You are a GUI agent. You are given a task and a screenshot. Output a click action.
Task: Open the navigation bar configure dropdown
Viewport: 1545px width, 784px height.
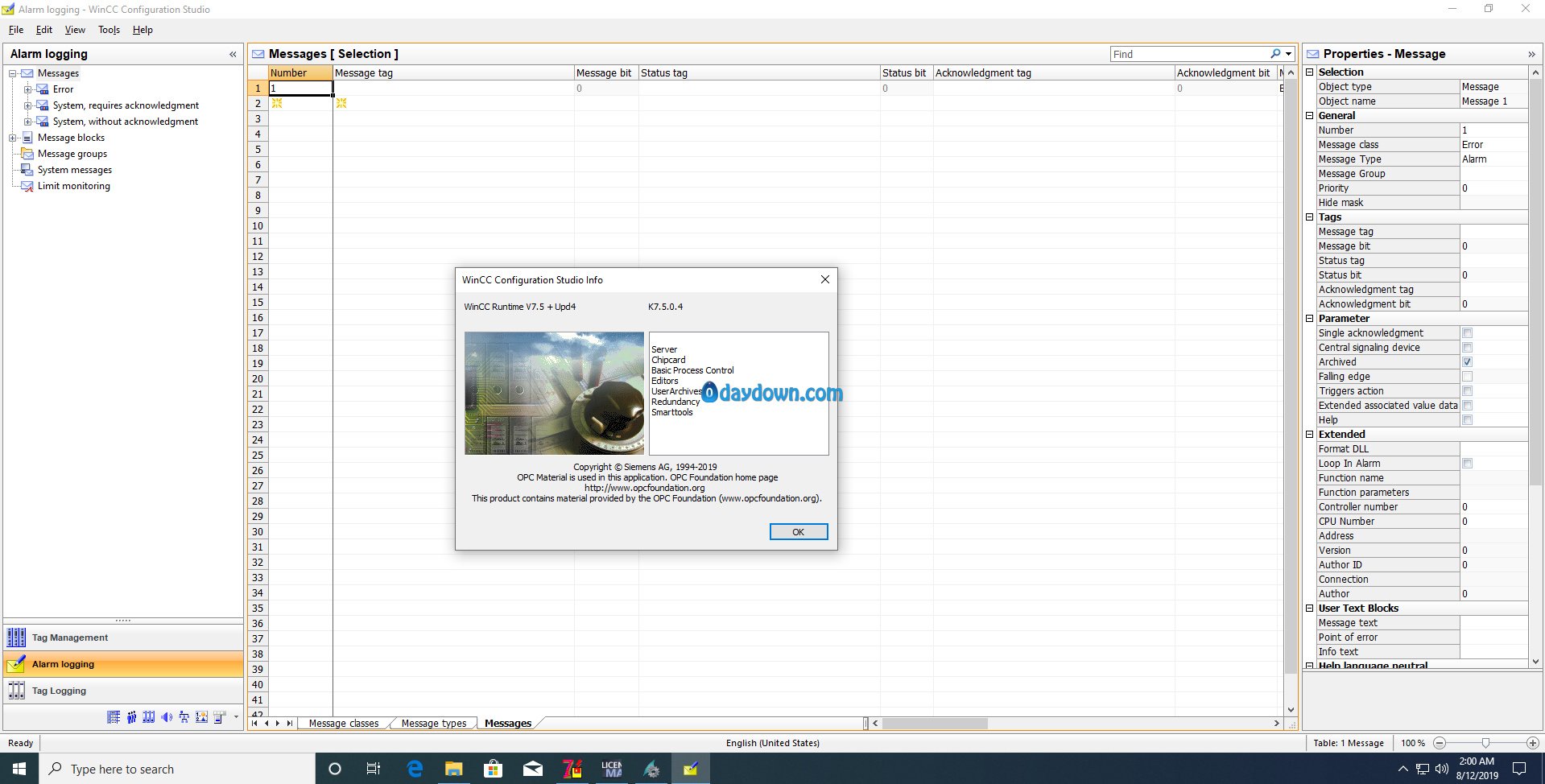(236, 717)
